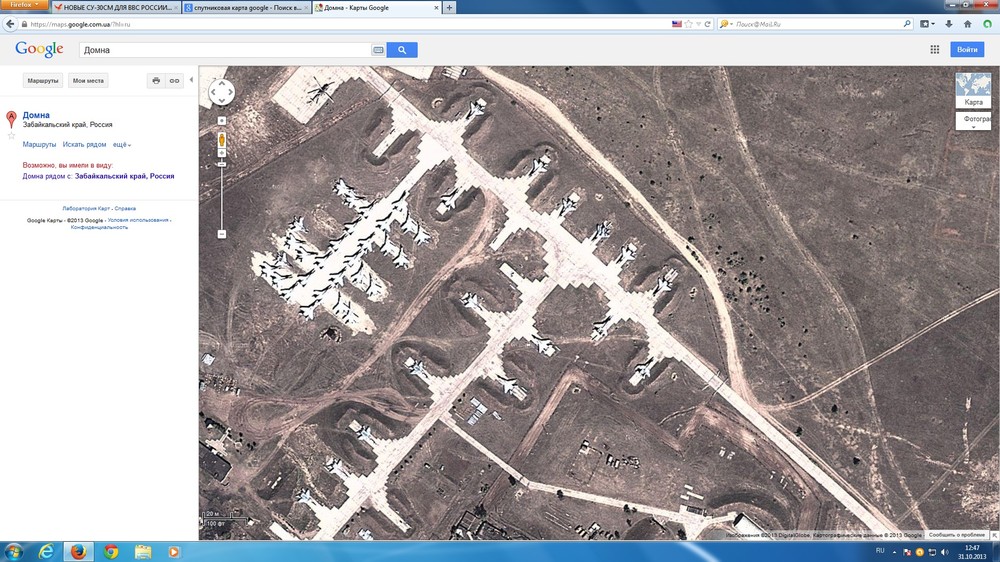The image size is (1000, 562).
Task: Open the media player taskbar icon
Action: click(173, 552)
